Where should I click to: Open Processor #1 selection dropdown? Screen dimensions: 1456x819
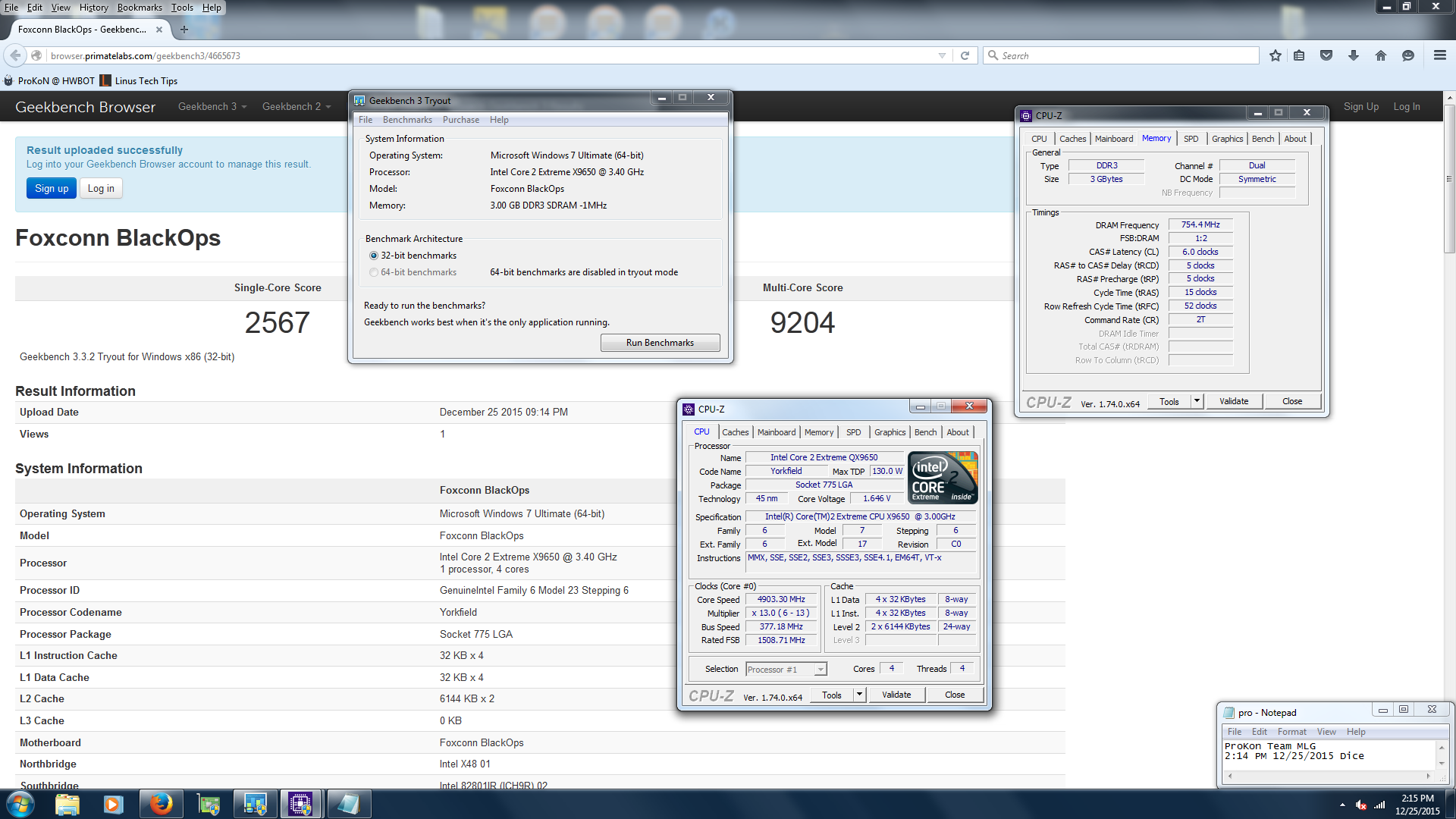(x=786, y=670)
